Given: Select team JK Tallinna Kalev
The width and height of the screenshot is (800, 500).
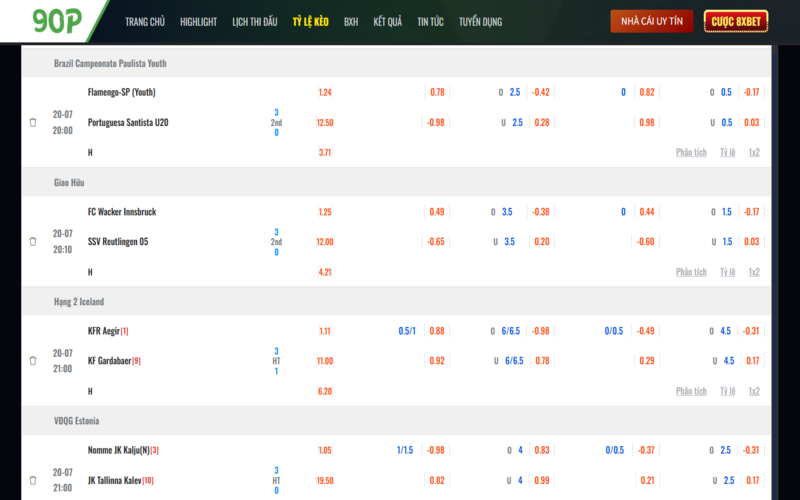Looking at the screenshot, I should coord(114,480).
